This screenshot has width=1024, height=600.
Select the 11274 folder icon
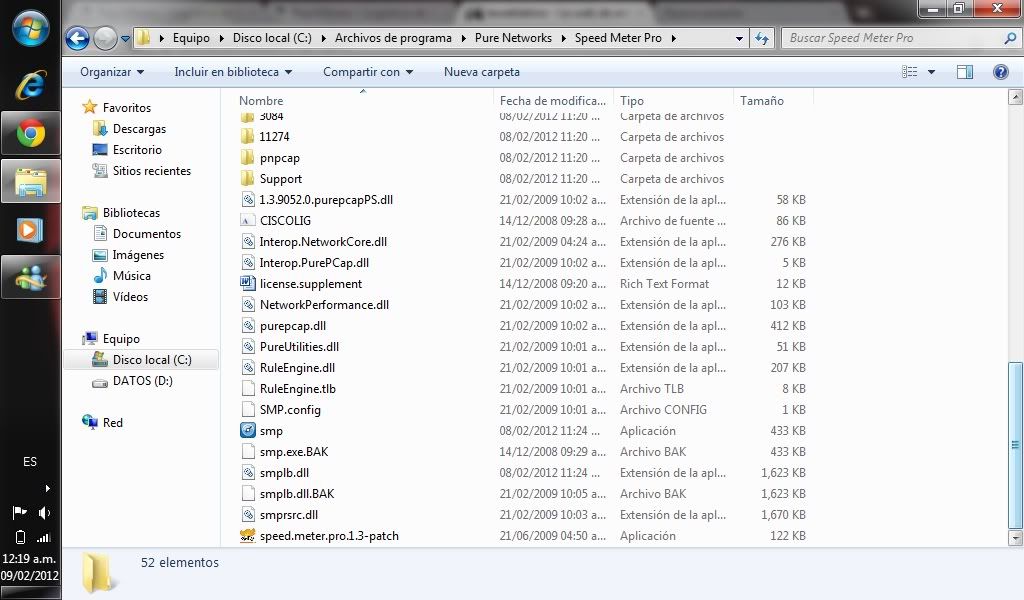tap(248, 136)
